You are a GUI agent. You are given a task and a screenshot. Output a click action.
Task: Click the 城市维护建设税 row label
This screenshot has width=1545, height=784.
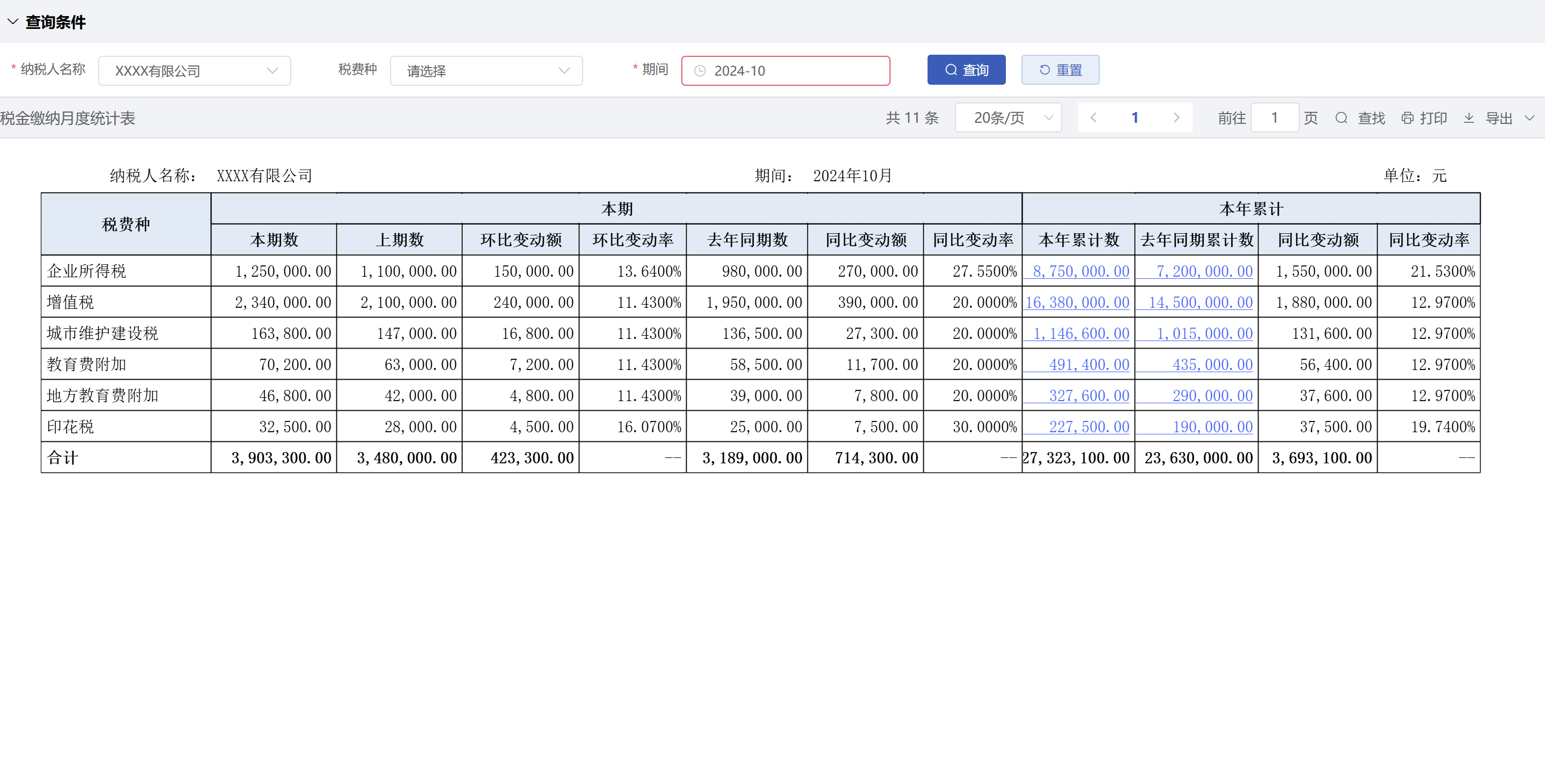click(x=102, y=333)
